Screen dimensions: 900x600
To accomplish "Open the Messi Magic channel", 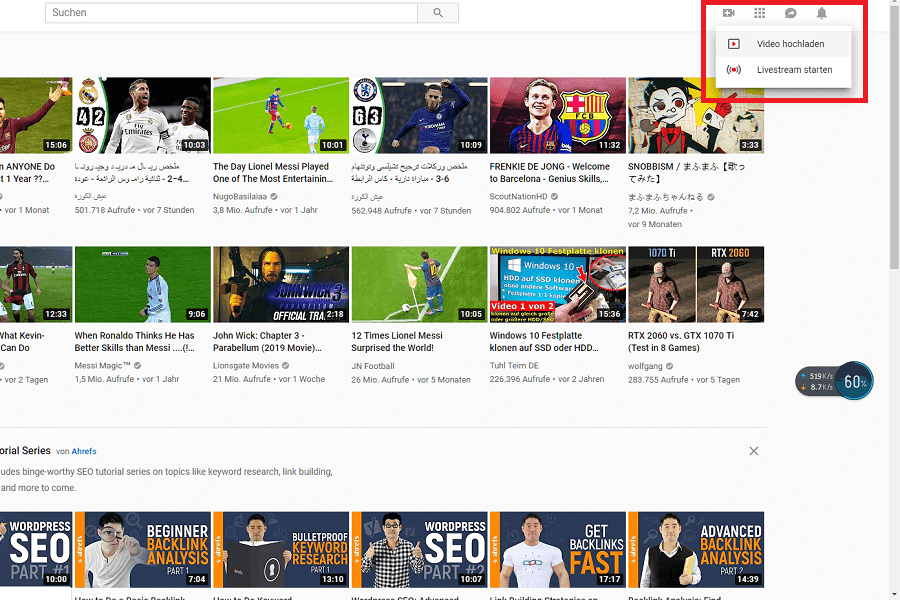I will [103, 366].
